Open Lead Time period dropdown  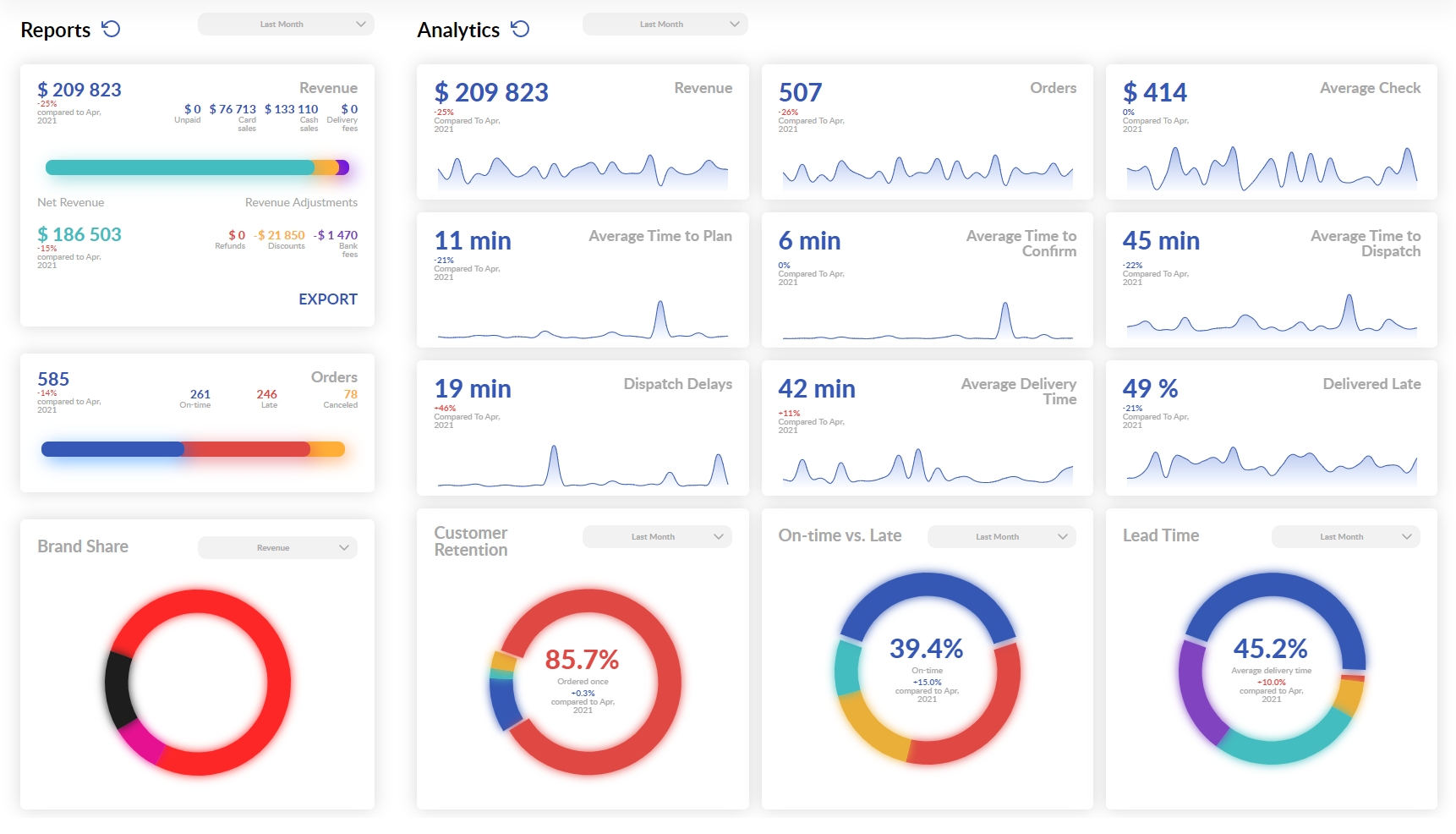(x=1345, y=536)
